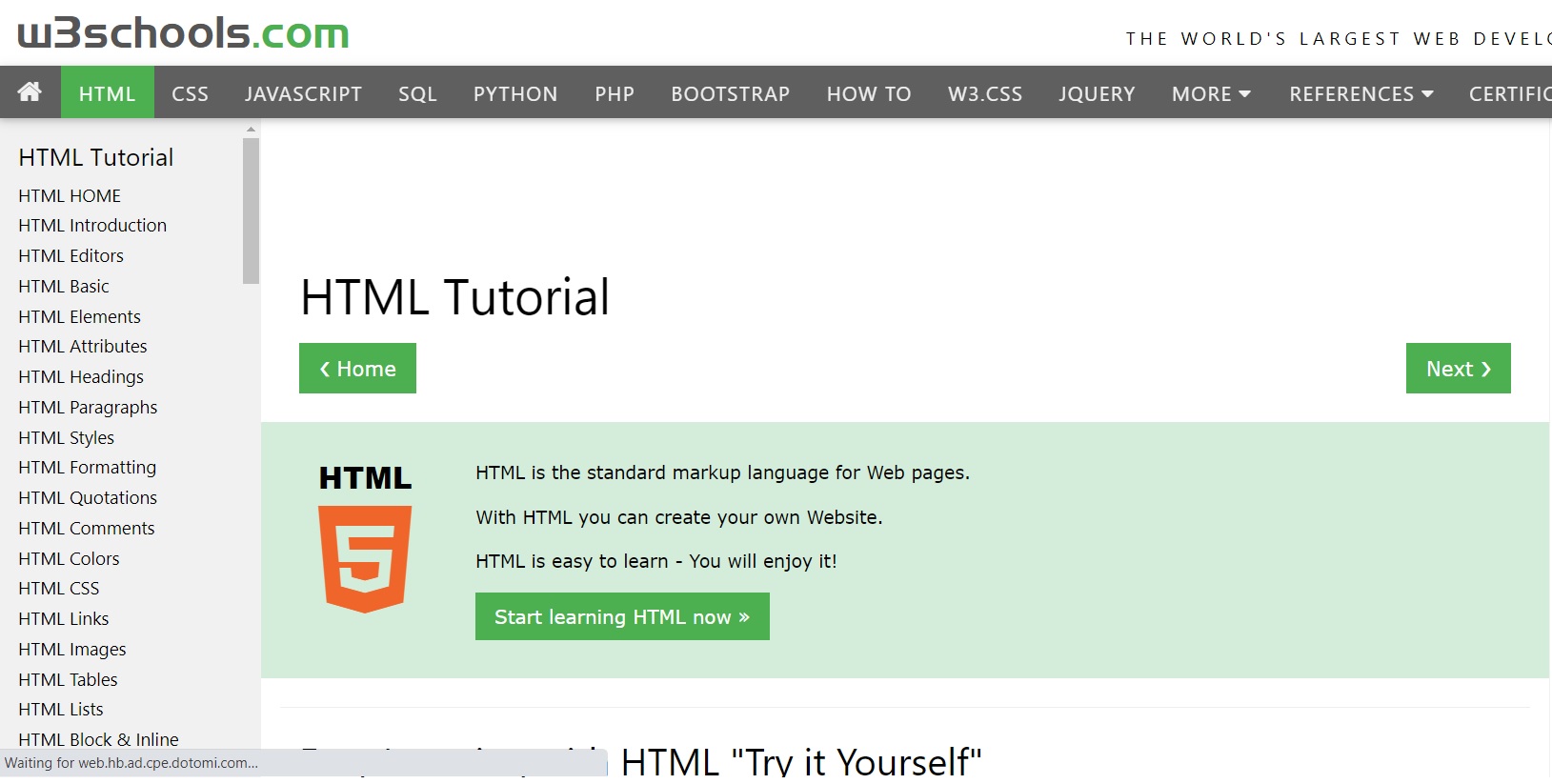This screenshot has width=1552, height=784.
Task: Go to the HOW TO tab
Action: coord(869,93)
